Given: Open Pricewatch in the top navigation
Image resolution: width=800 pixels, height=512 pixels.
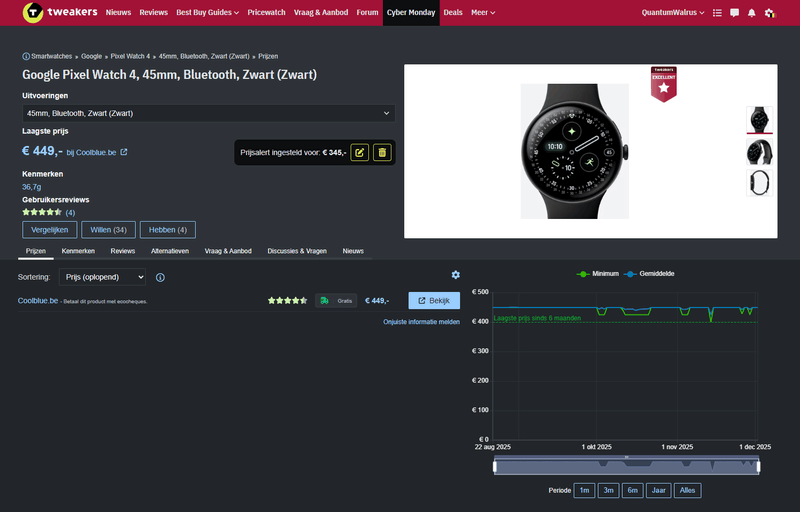Looking at the screenshot, I should click(x=266, y=12).
